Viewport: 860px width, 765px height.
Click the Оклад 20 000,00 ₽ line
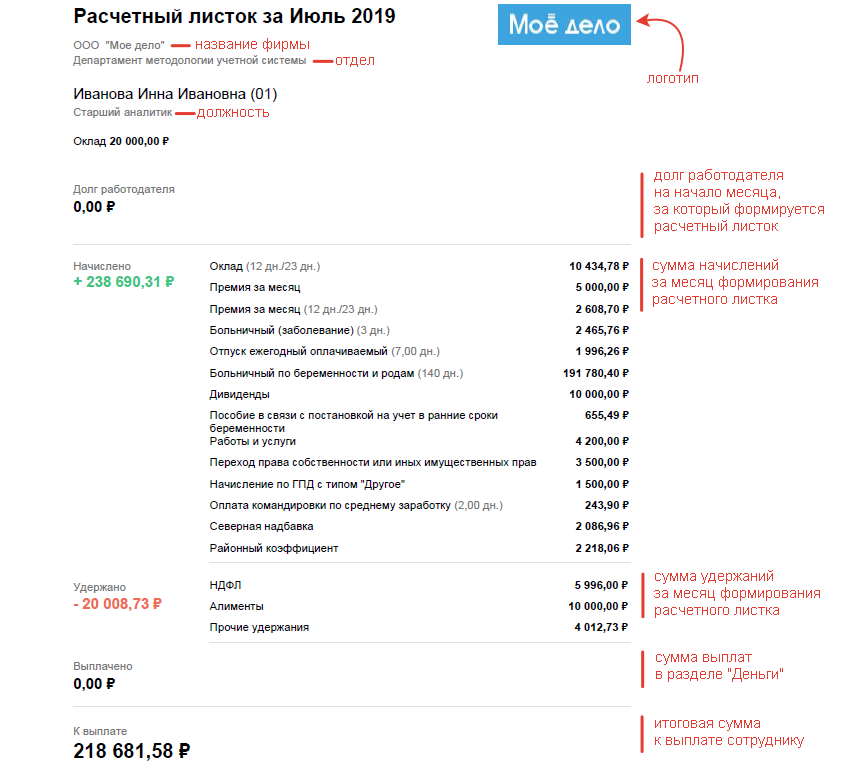pyautogui.click(x=121, y=141)
